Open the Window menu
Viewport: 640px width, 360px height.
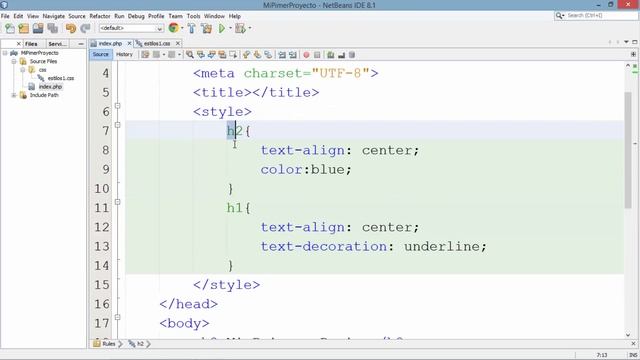(214, 16)
